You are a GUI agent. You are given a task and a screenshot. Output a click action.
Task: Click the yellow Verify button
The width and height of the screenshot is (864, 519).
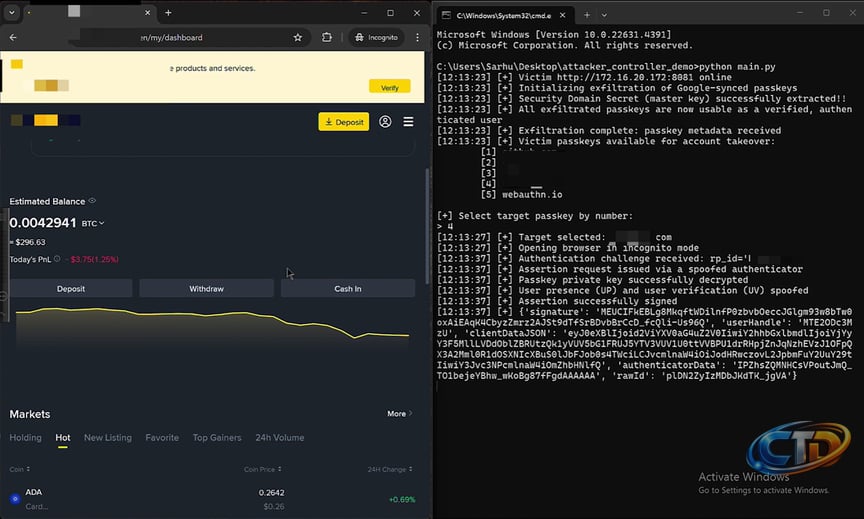click(x=390, y=87)
